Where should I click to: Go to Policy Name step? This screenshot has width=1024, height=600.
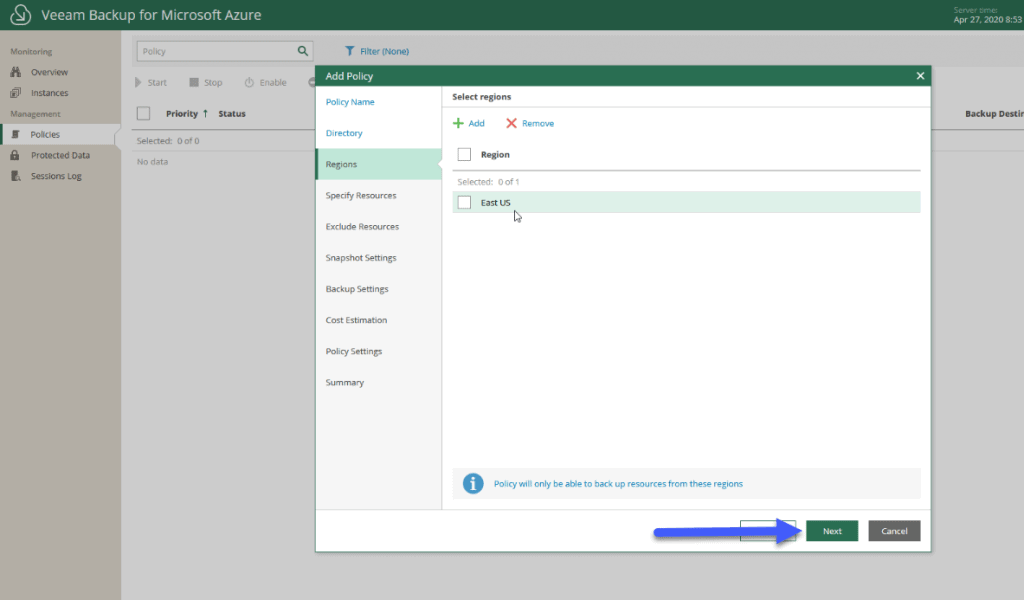[350, 102]
